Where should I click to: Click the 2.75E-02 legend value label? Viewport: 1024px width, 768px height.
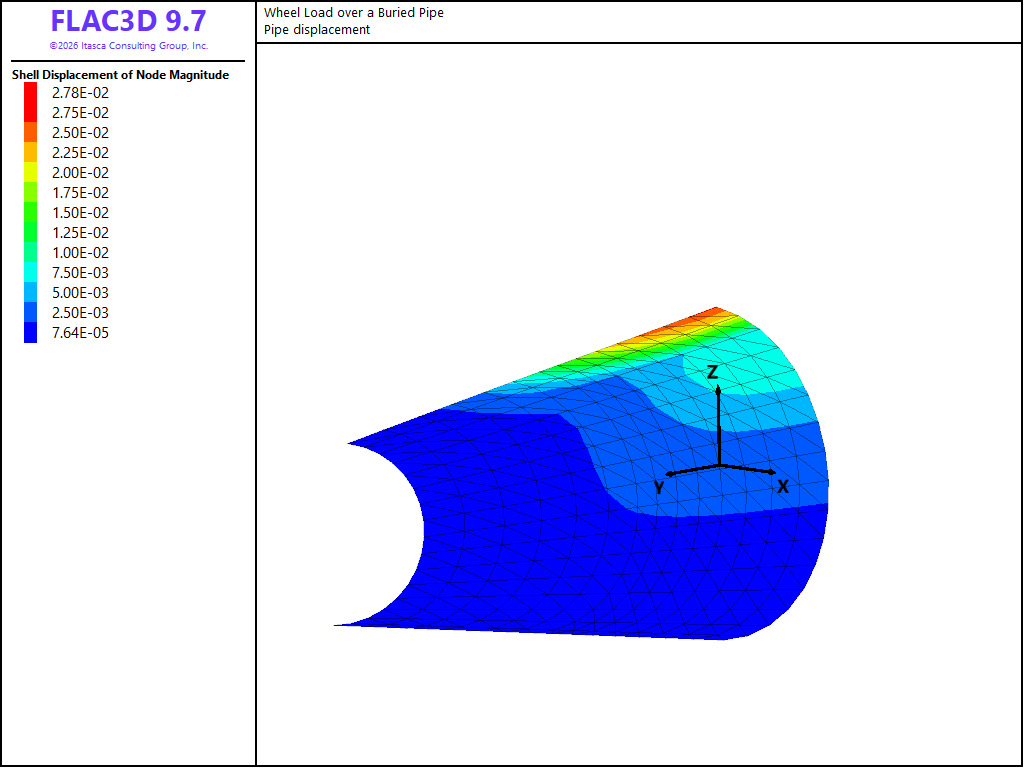click(x=80, y=113)
